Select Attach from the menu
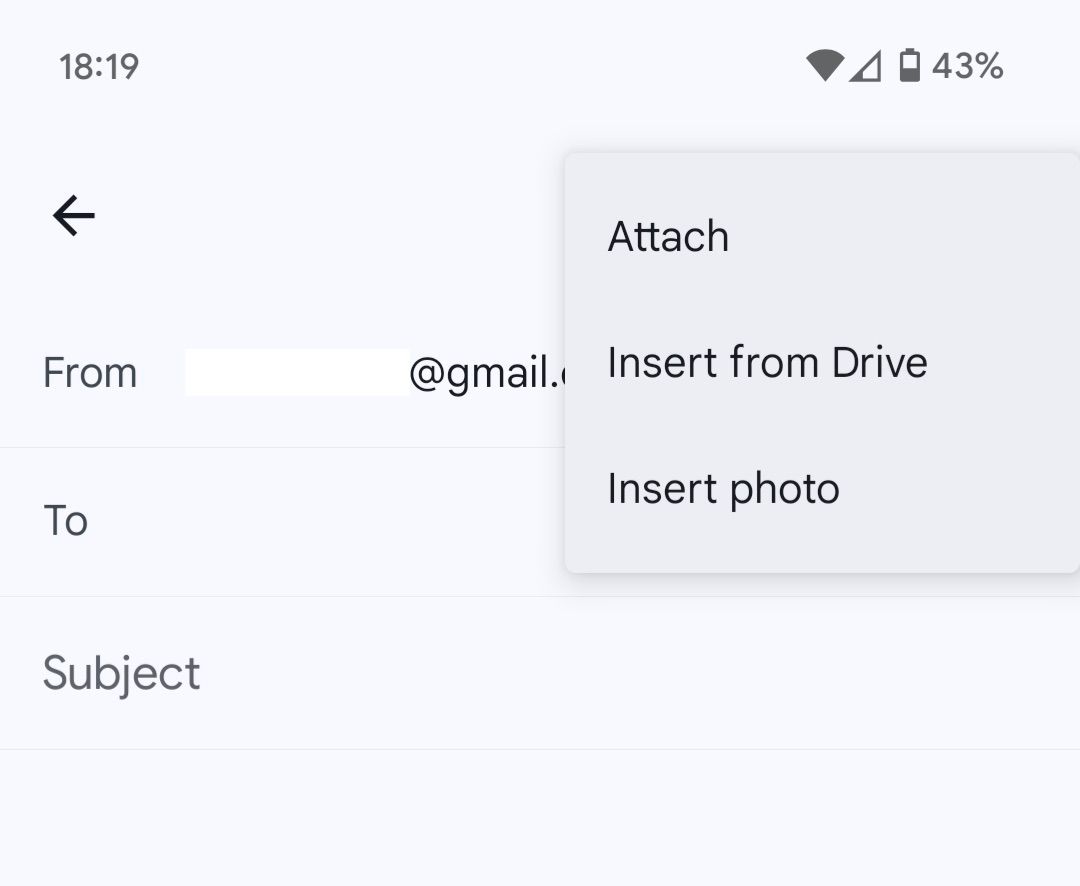 (668, 236)
